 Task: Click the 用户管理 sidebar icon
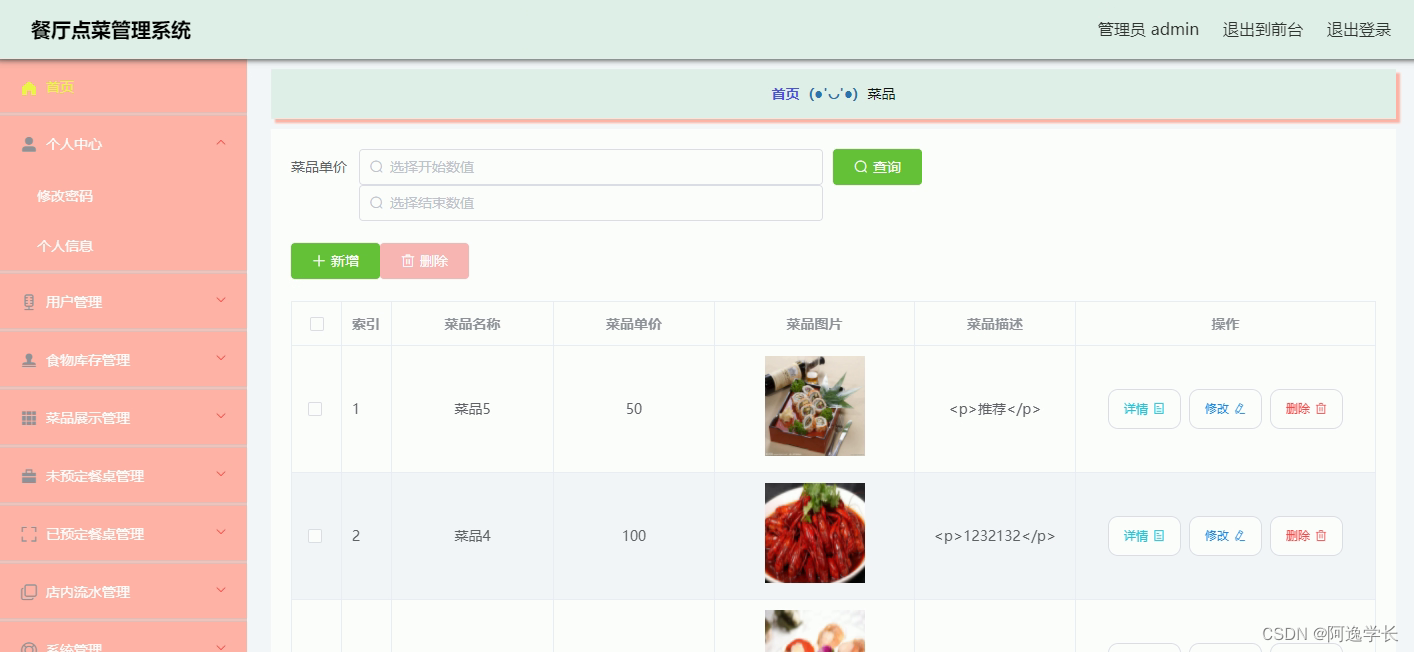29,302
